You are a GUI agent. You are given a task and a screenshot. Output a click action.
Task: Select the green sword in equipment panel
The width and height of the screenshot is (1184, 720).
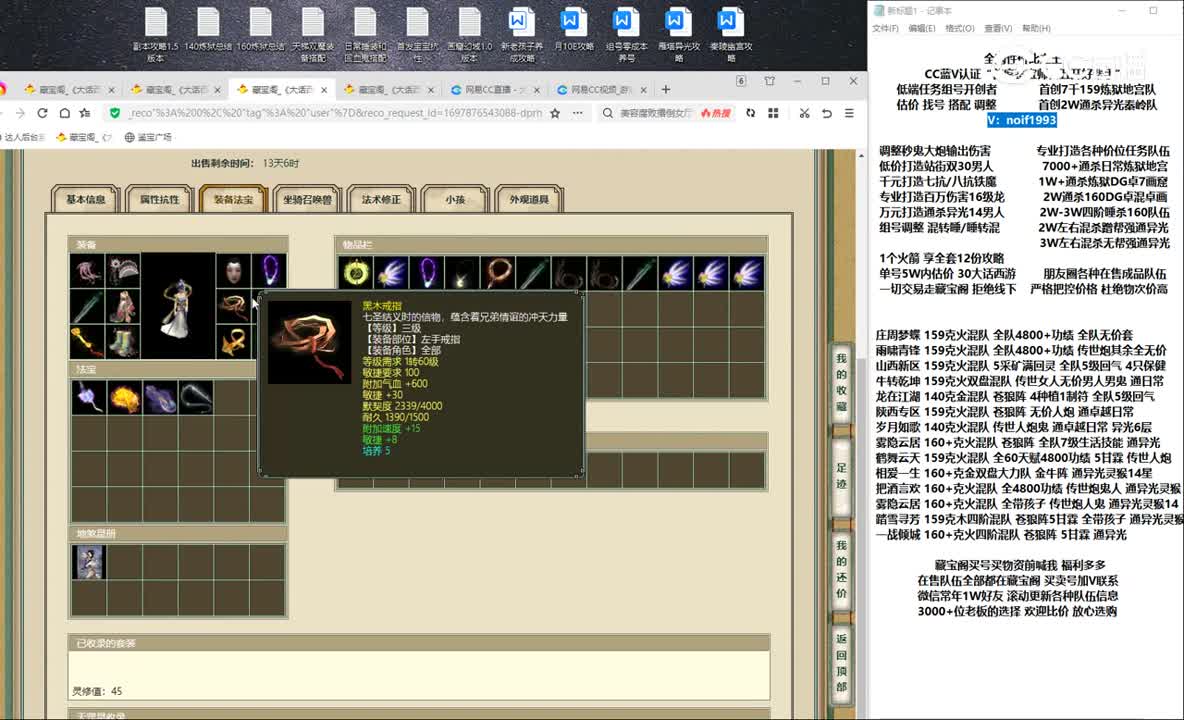click(x=87, y=306)
